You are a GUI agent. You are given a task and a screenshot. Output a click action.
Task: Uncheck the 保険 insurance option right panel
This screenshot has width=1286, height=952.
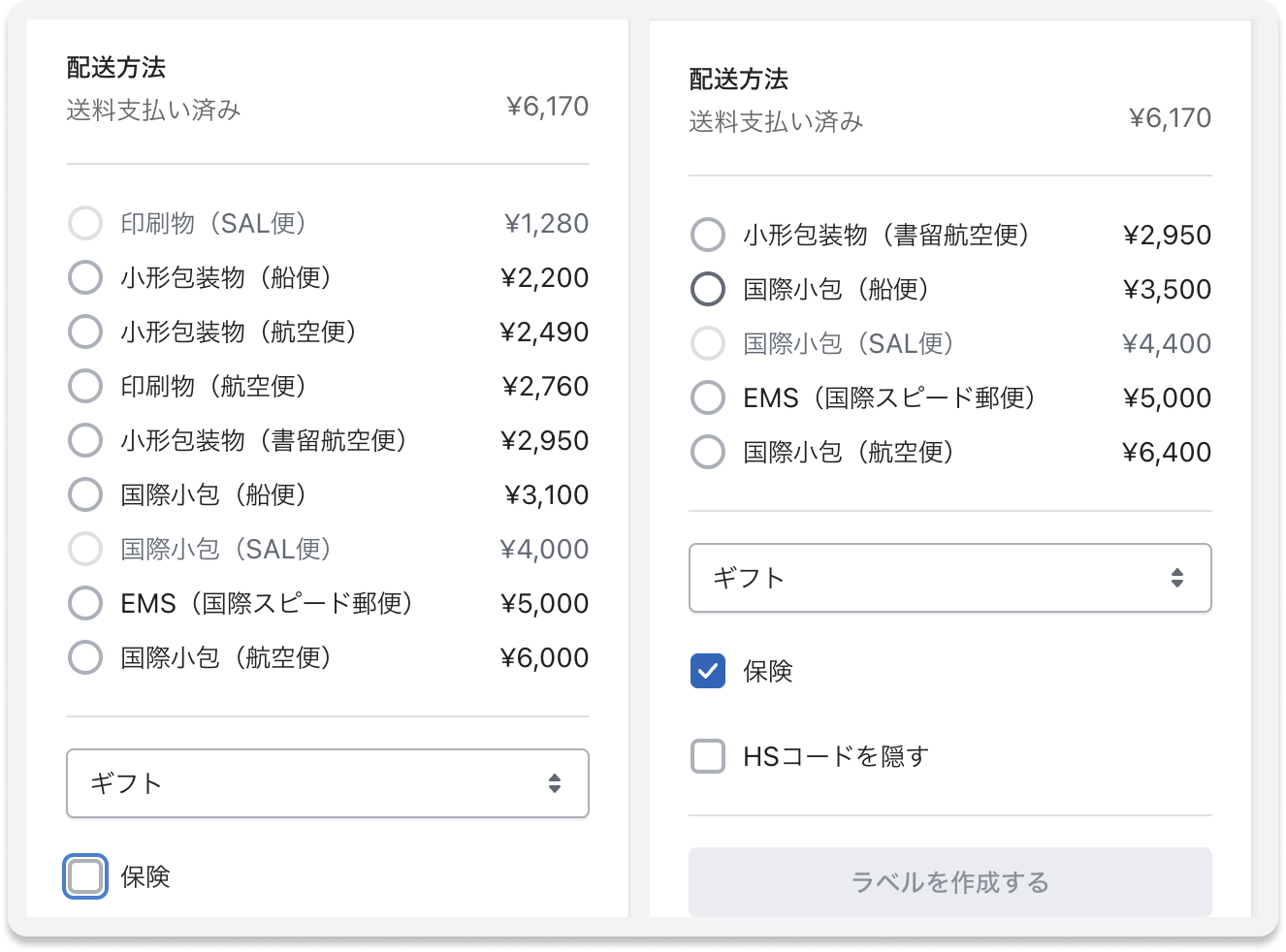pyautogui.click(x=708, y=670)
